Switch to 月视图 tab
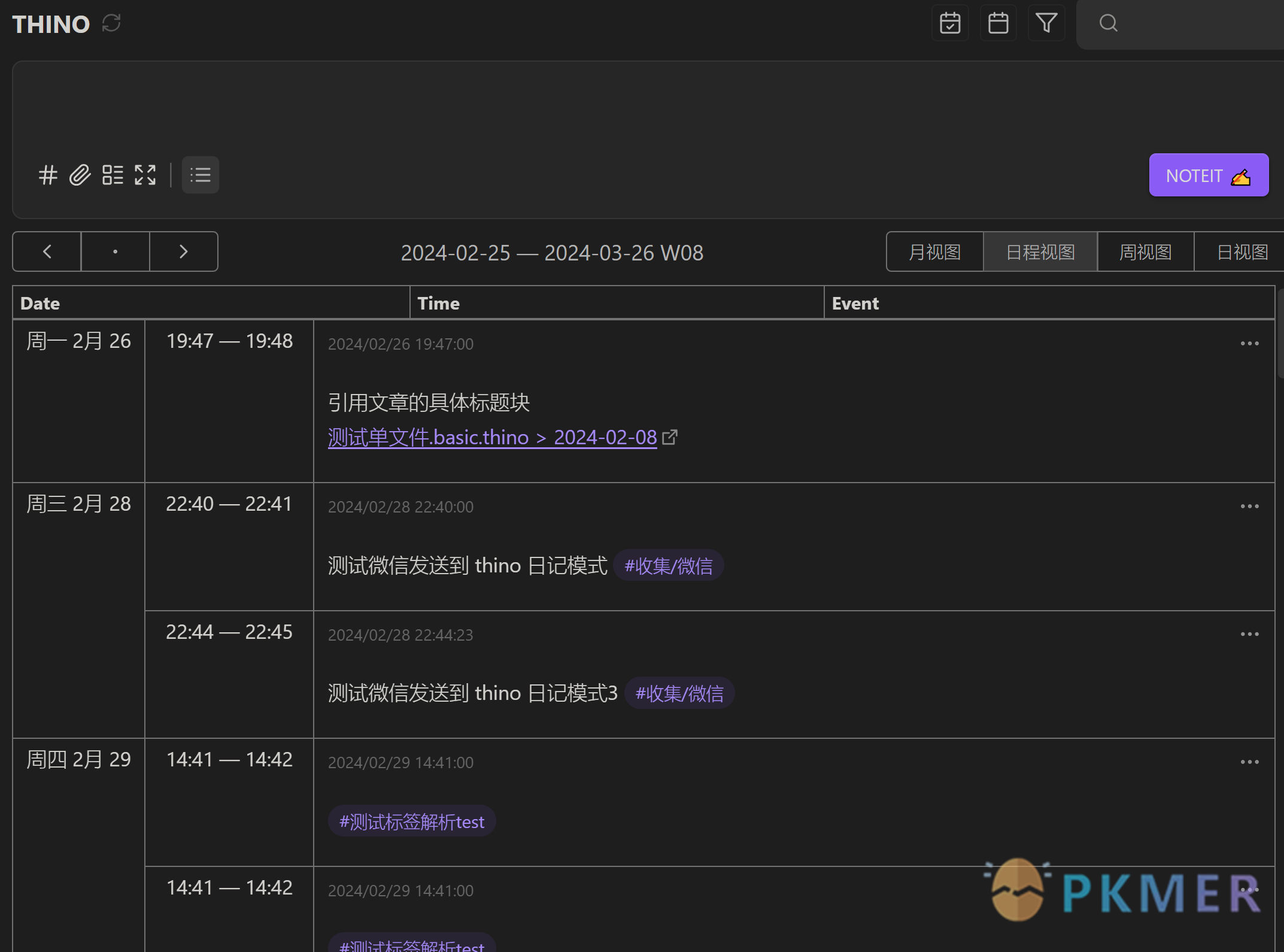This screenshot has width=1284, height=952. (x=934, y=252)
